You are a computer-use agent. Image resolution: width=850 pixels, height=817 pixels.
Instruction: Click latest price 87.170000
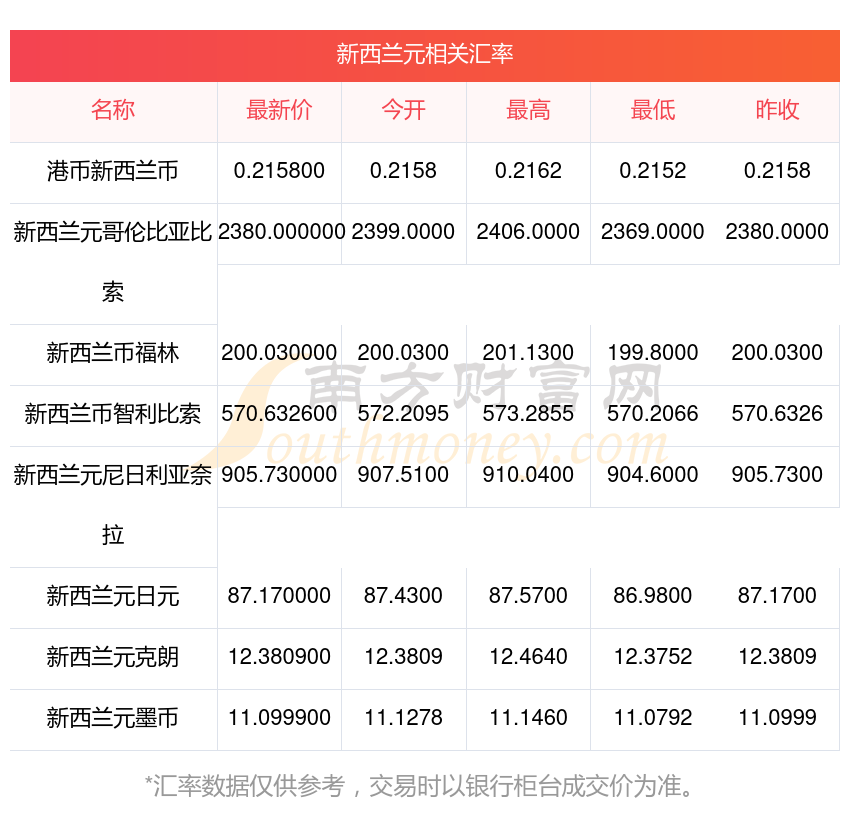(279, 596)
